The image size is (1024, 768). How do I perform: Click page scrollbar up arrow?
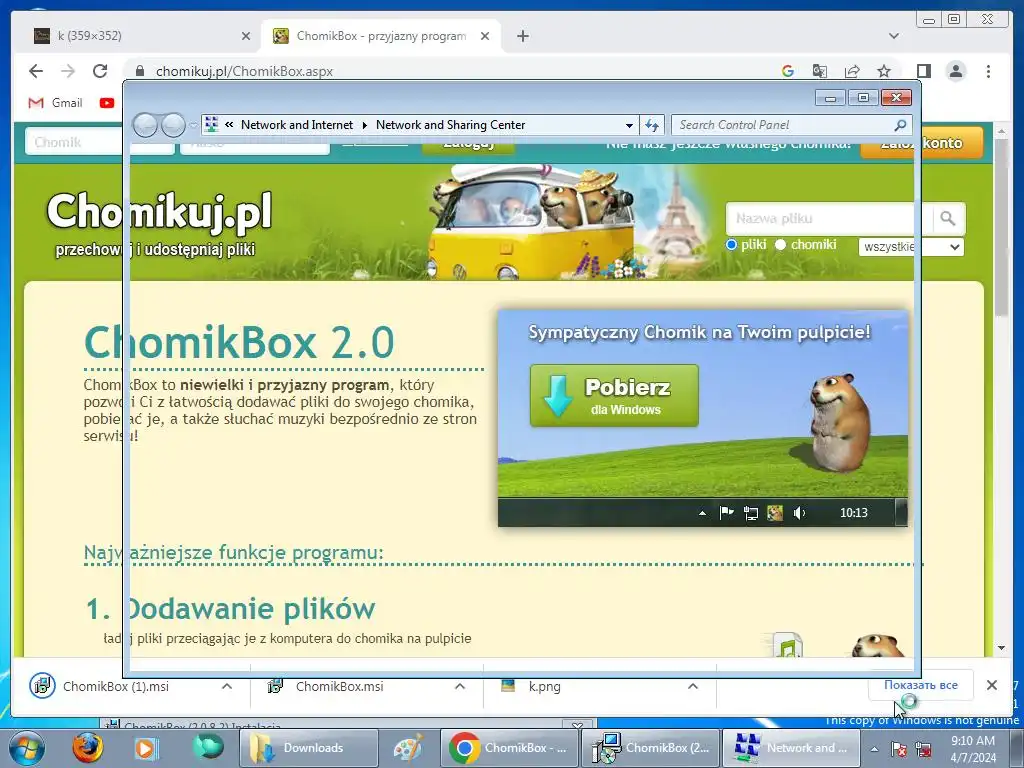[x=1002, y=131]
